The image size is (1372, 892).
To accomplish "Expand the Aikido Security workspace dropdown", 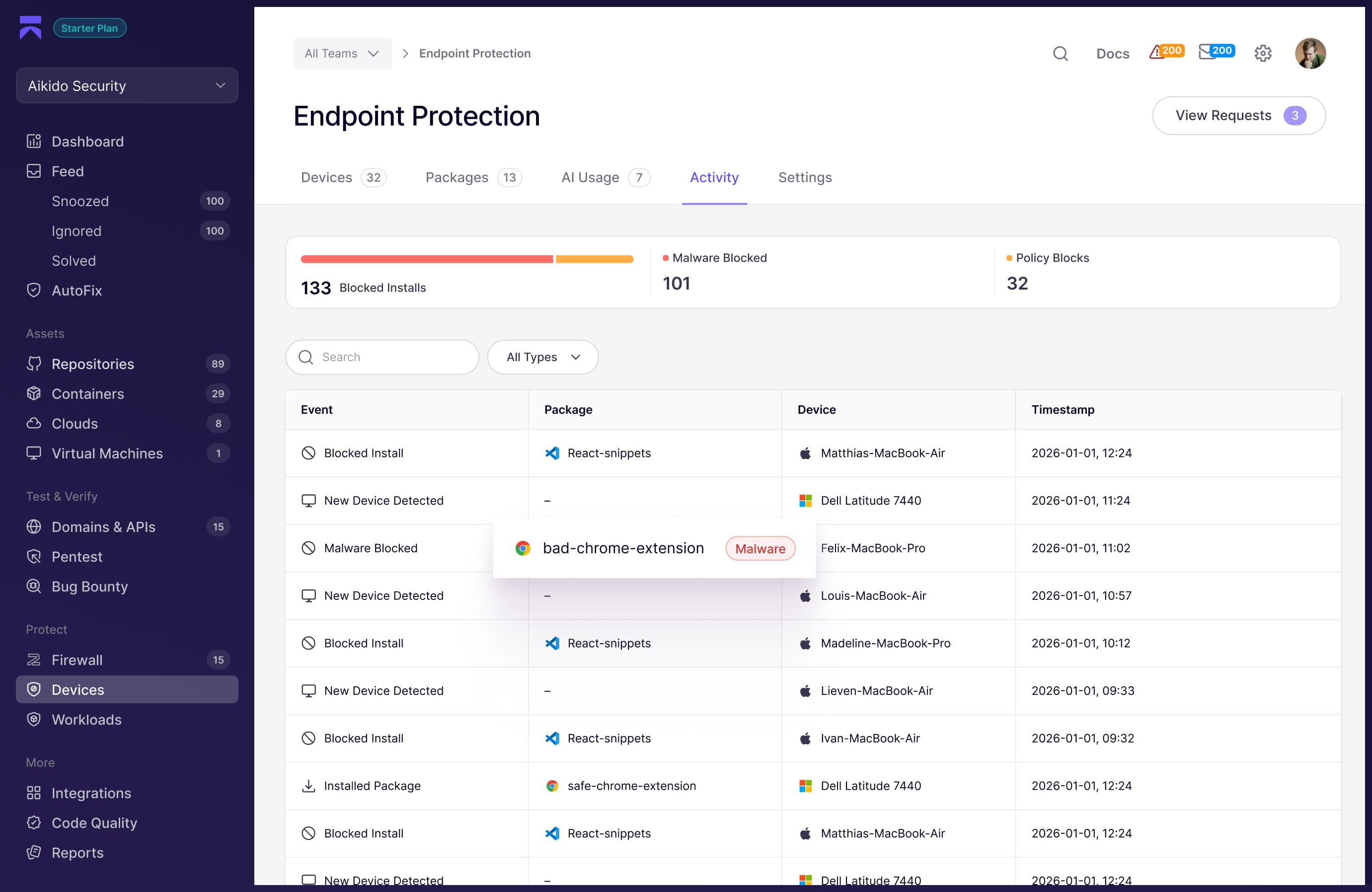I will click(127, 86).
